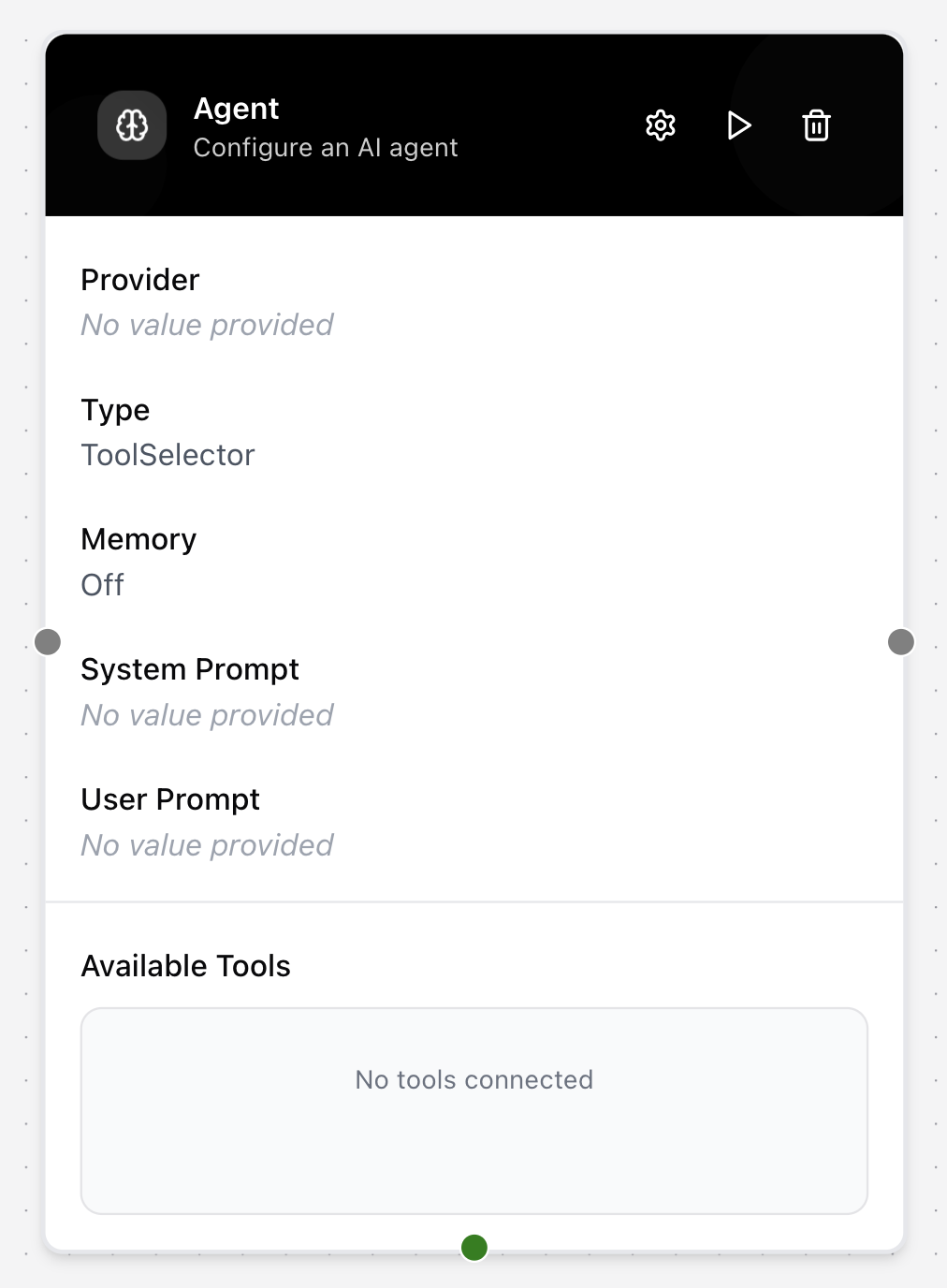Run the agent with play button
947x1288 pixels.
pos(739,125)
